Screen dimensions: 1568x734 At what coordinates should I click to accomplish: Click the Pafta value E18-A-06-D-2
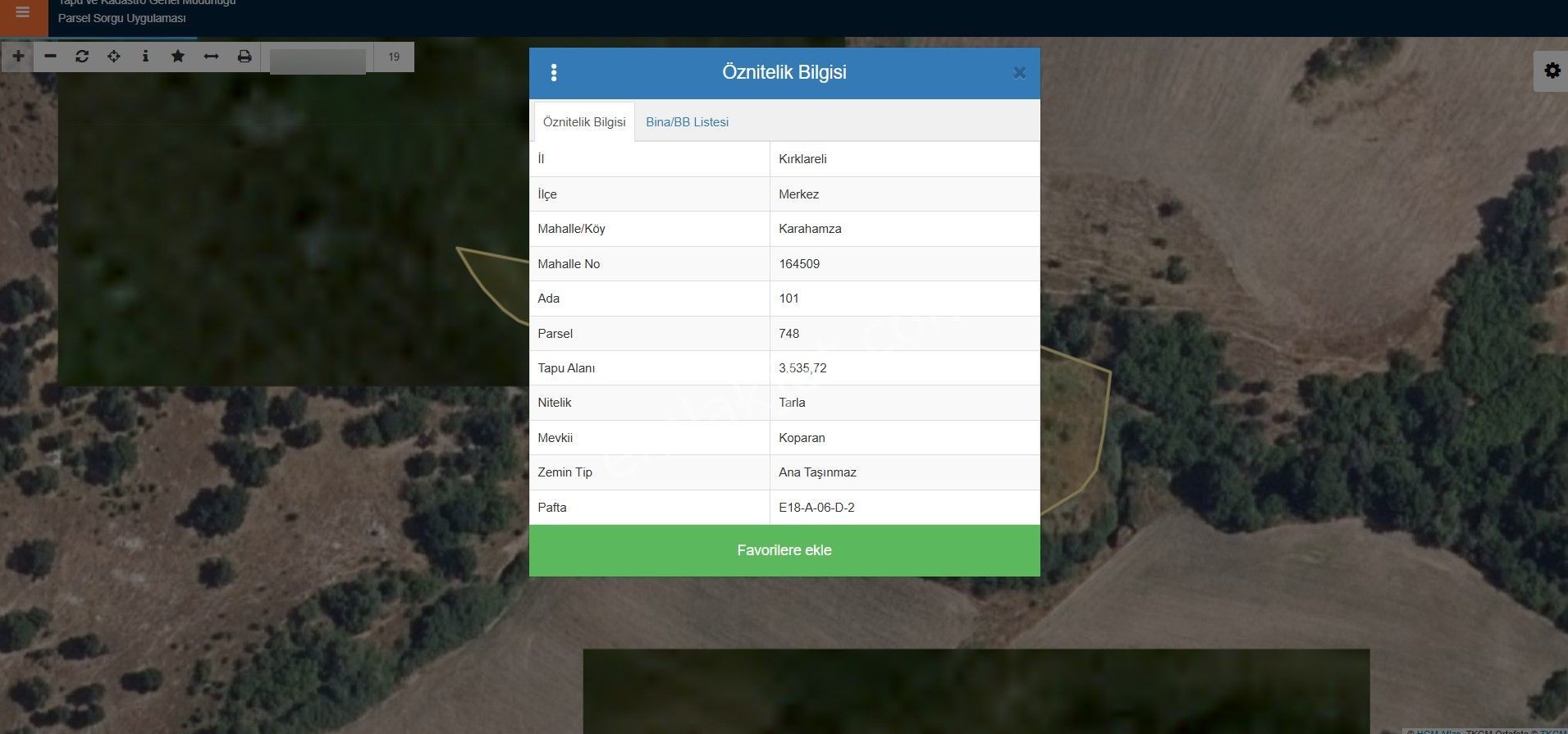coord(816,508)
